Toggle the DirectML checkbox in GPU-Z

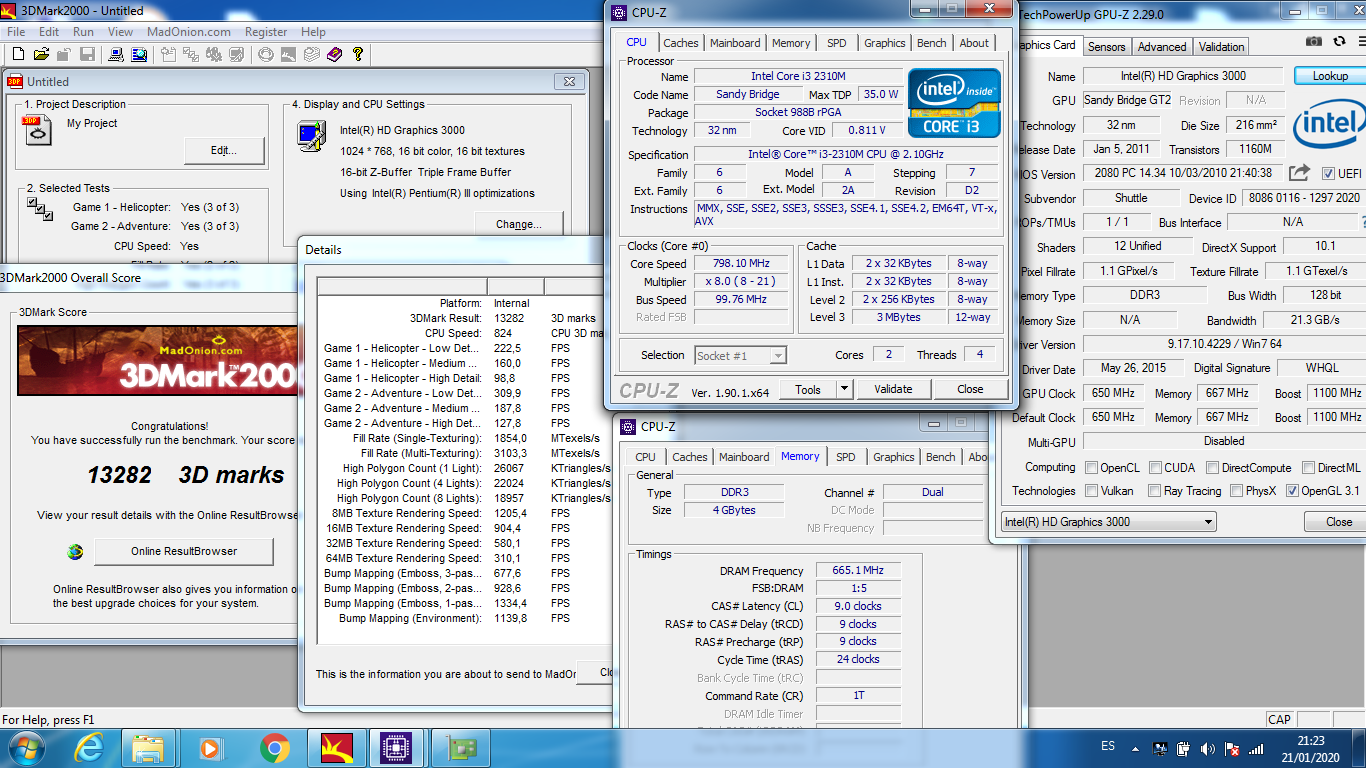point(1308,467)
